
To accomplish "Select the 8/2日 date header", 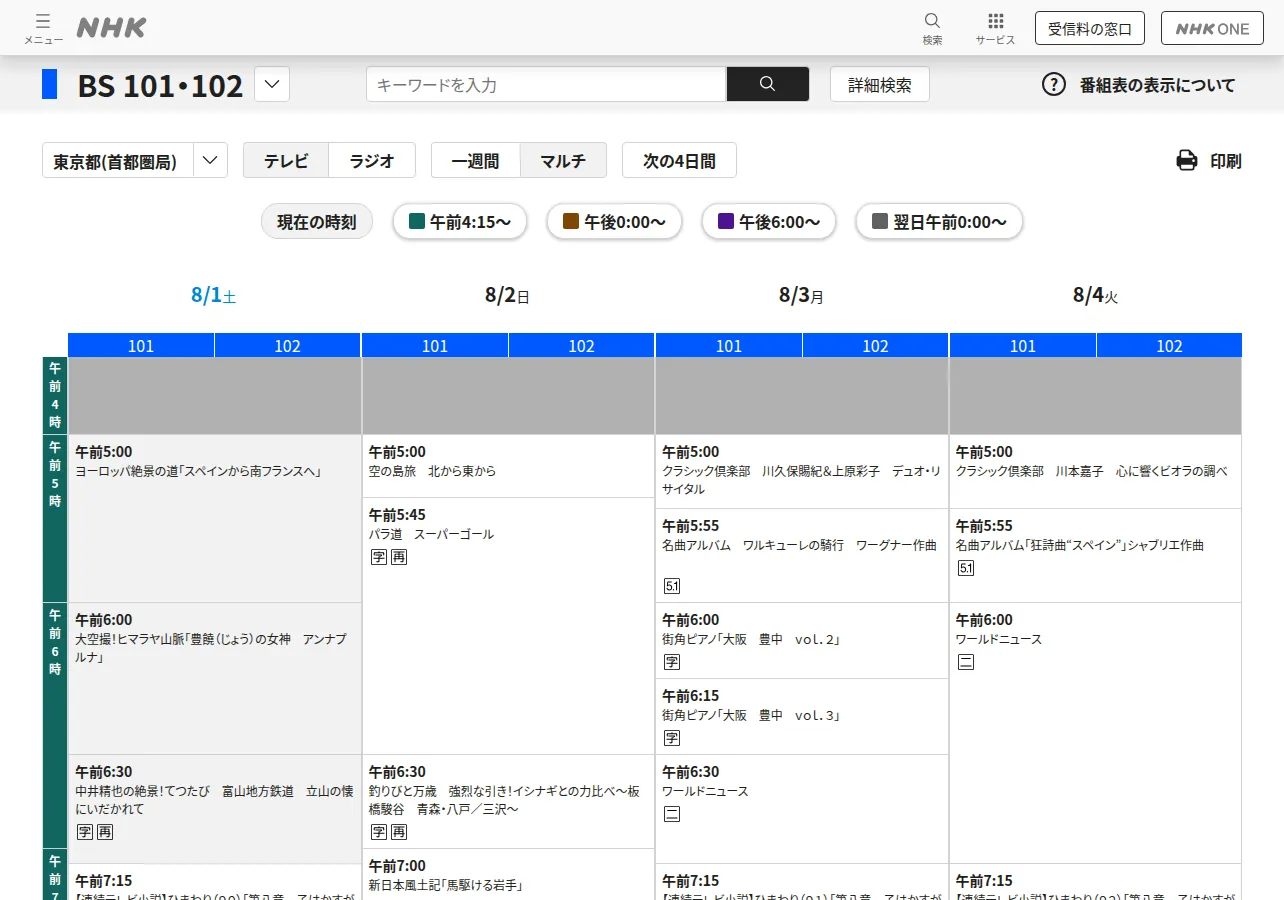I will pos(508,295).
